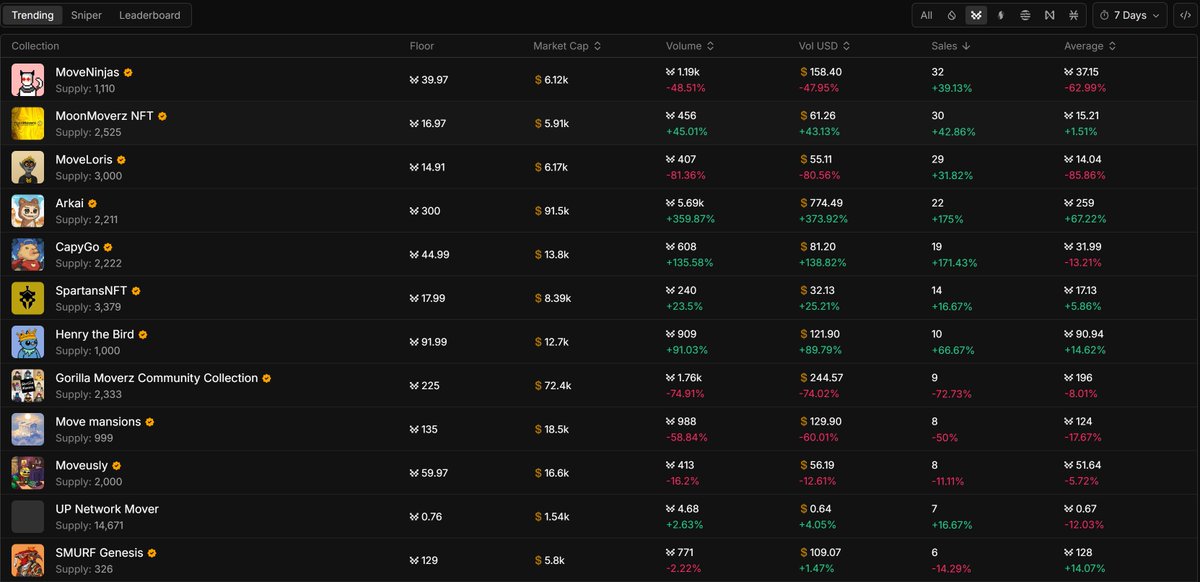Select the Aptos chain filter icon

coord(1025,15)
